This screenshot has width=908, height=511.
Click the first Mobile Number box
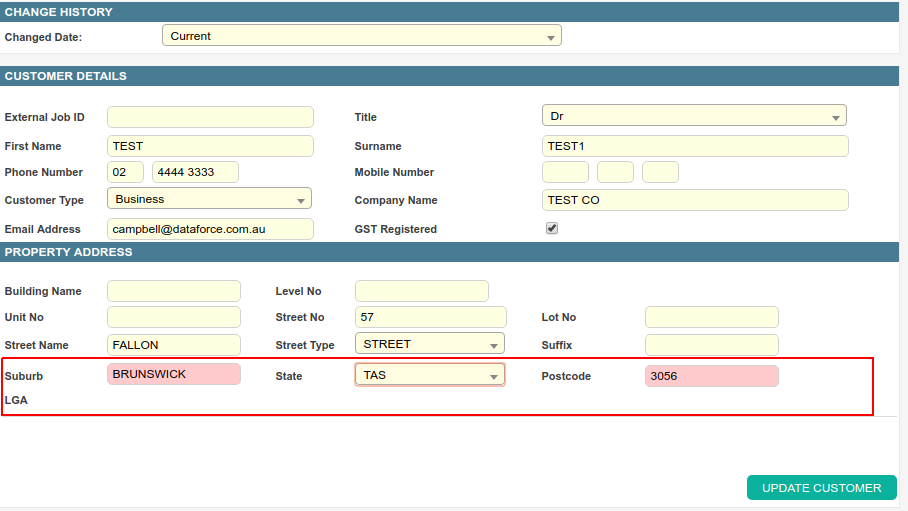(565, 172)
